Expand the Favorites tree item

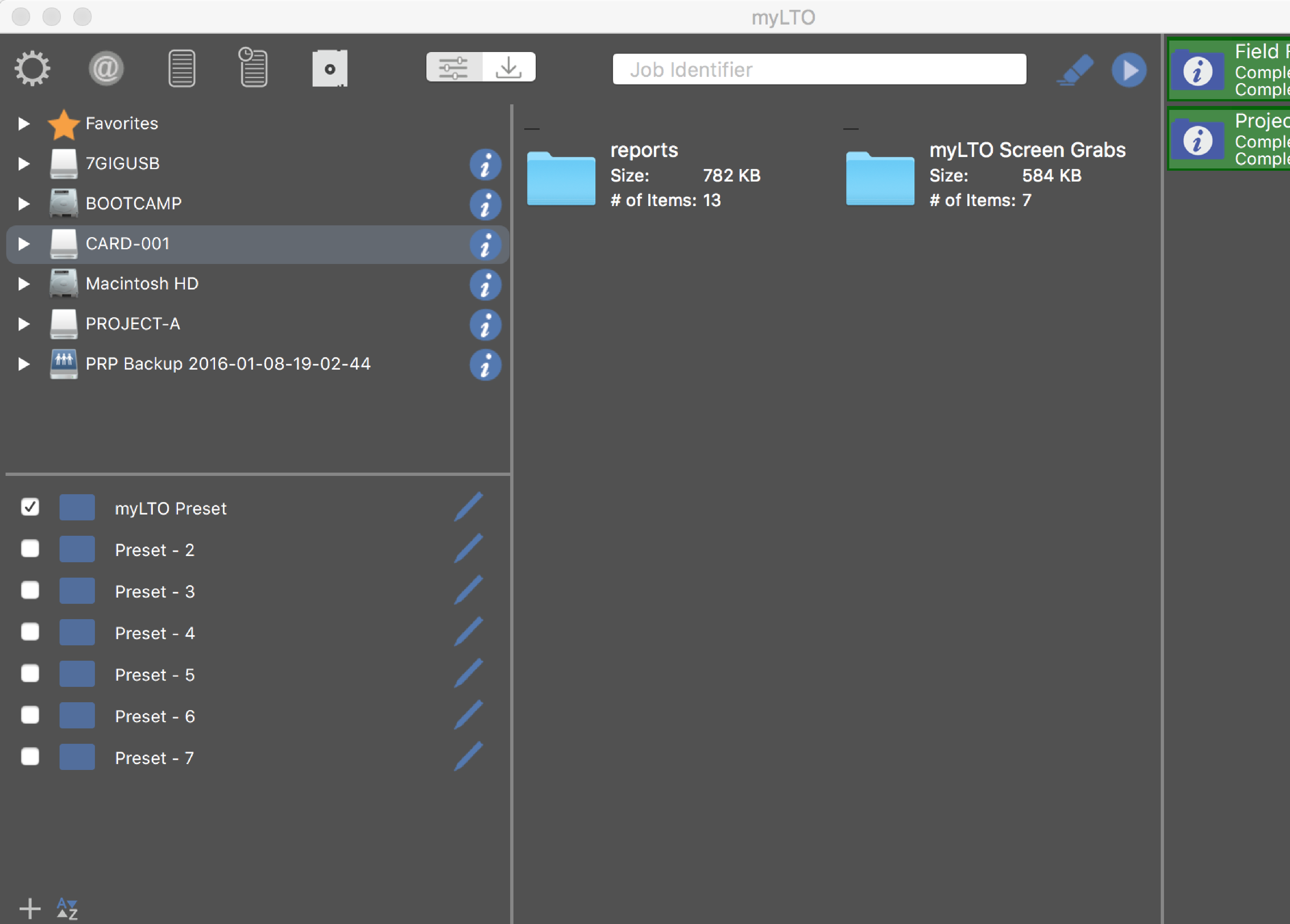24,123
